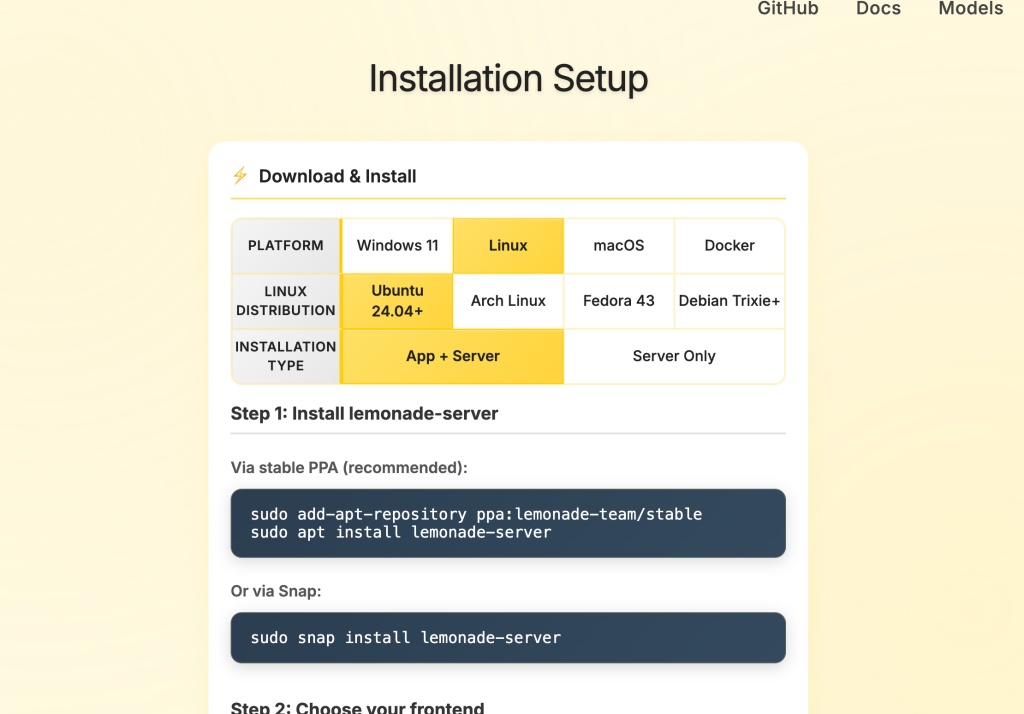
Task: Switch to Server Only installation type
Action: point(674,356)
